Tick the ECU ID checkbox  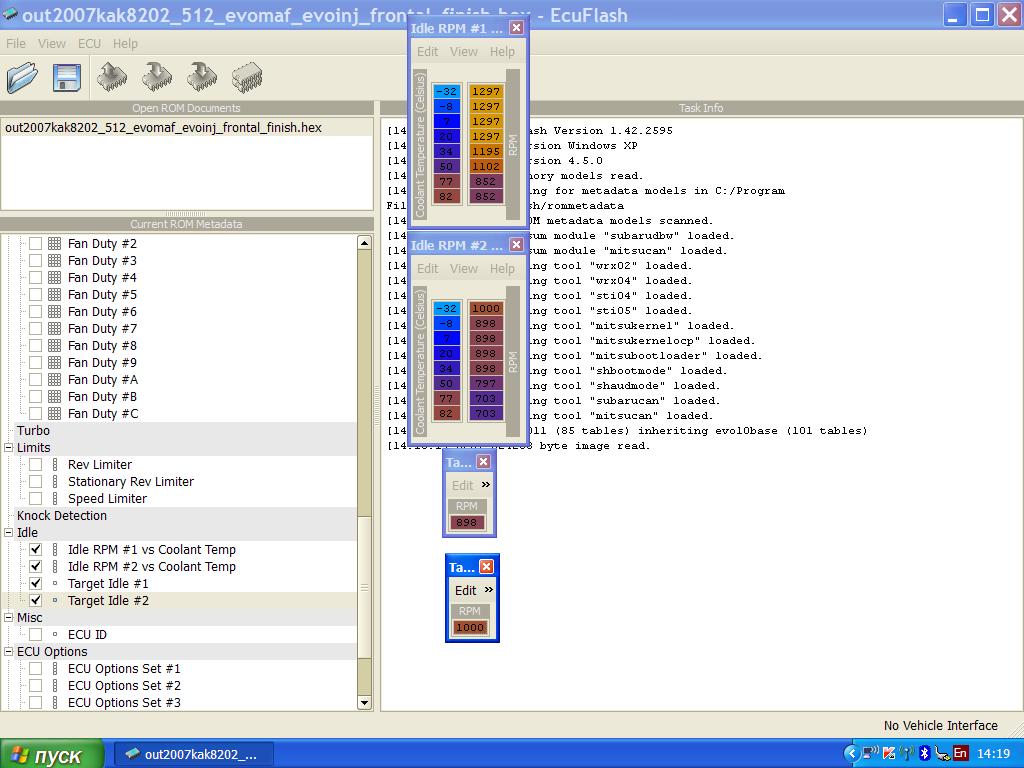[x=36, y=635]
